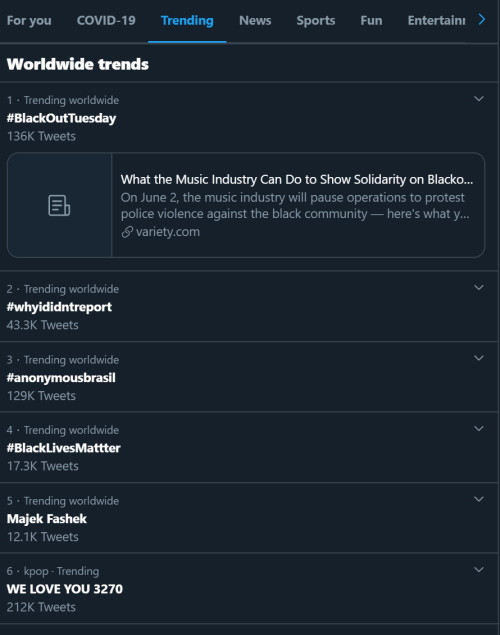Expand options for WE LOVE YOU 3270

pos(479,569)
